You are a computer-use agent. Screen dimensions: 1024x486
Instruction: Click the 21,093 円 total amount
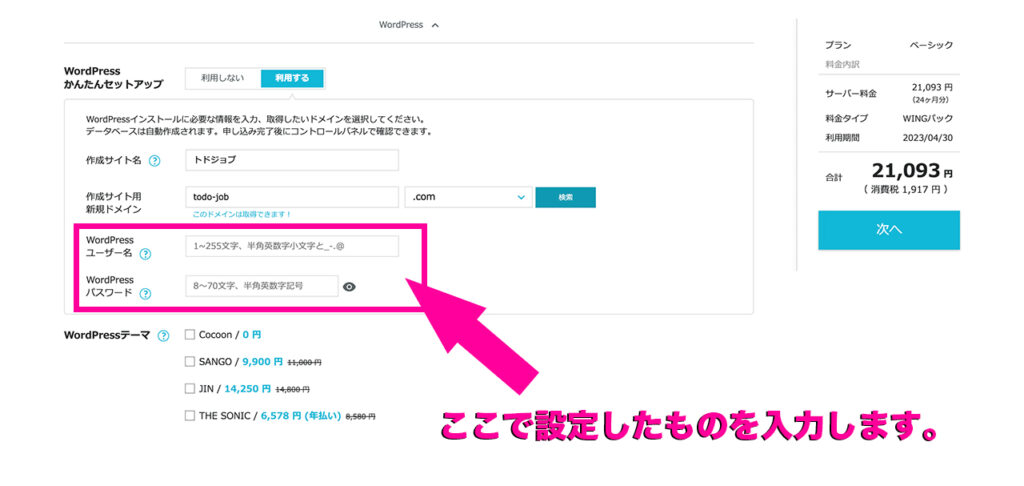point(912,171)
